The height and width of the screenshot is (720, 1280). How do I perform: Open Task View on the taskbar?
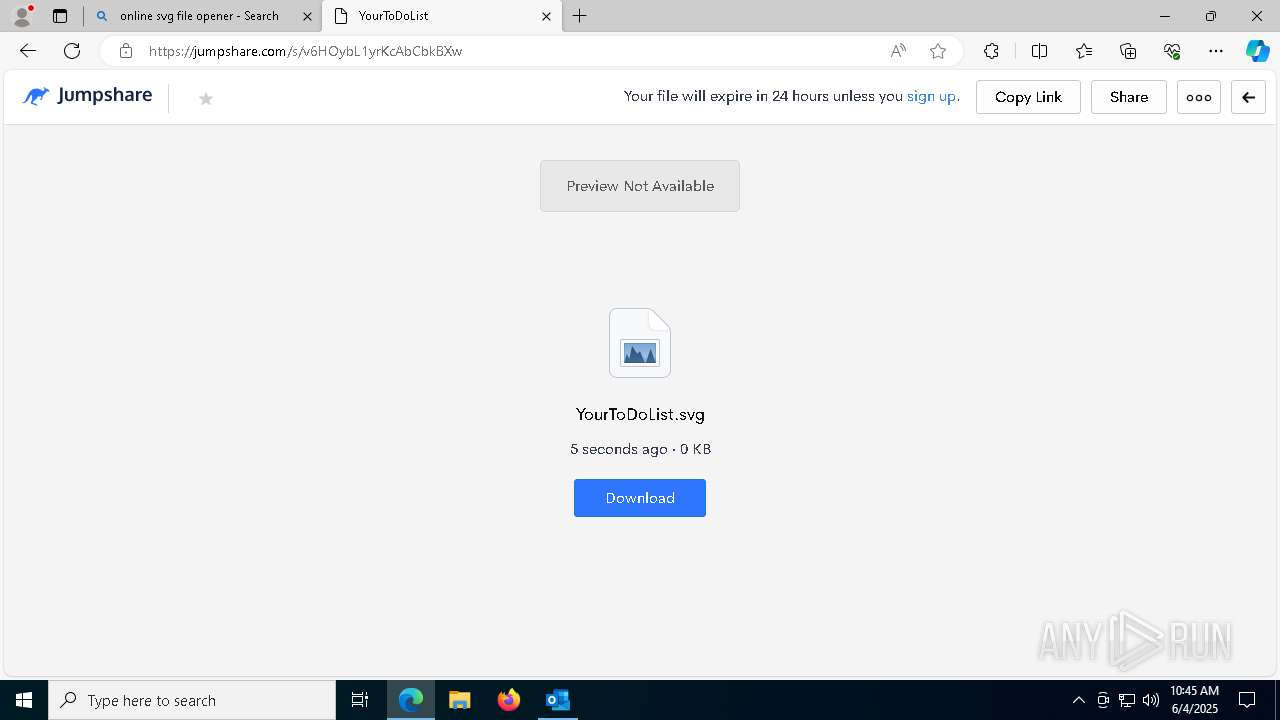pos(360,700)
